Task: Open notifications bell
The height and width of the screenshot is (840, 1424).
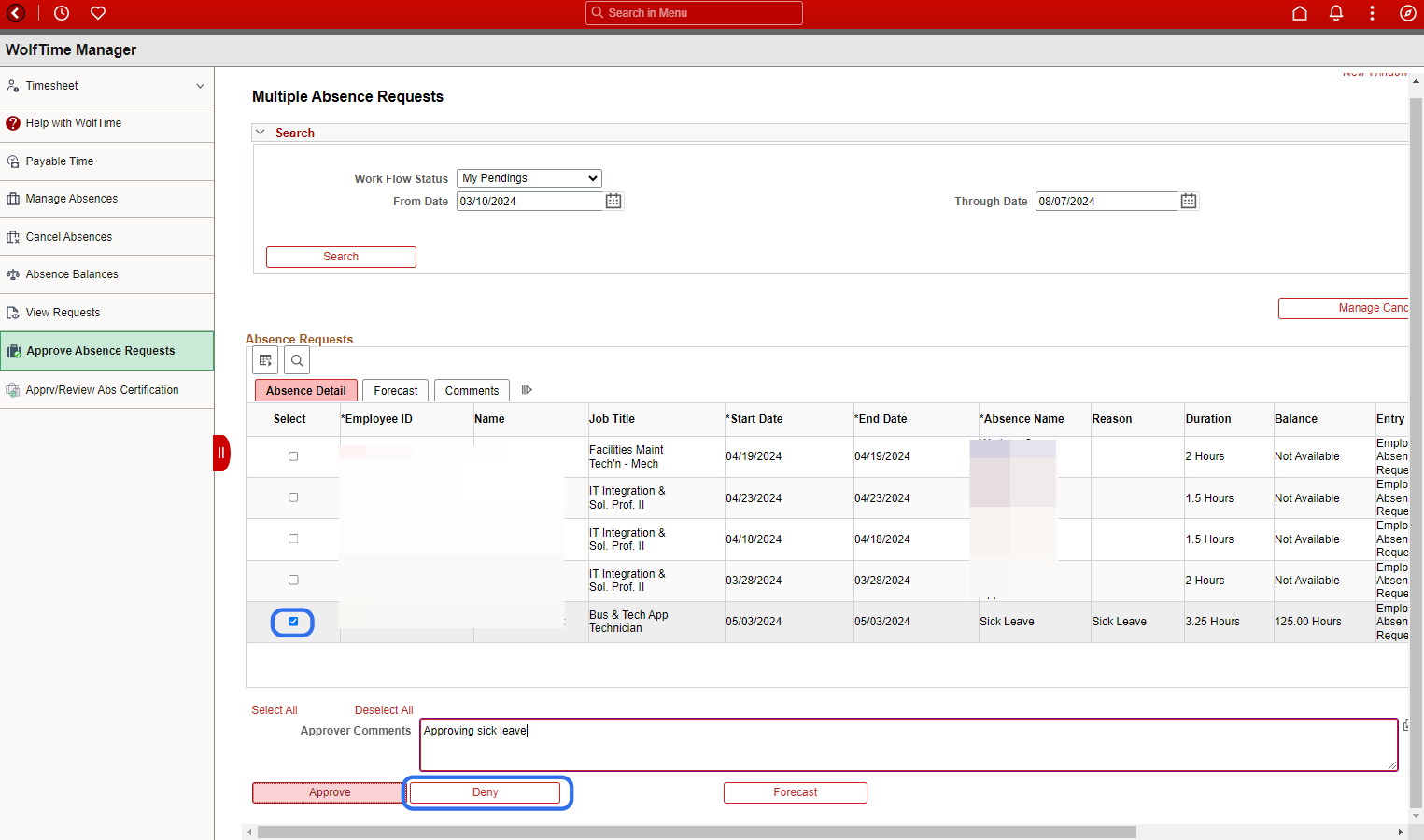Action: click(1336, 13)
